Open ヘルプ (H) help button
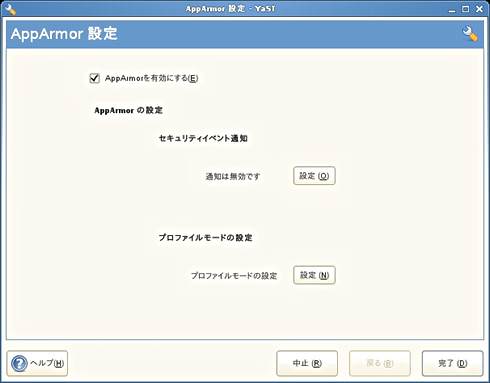The image size is (490, 383). 37,363
